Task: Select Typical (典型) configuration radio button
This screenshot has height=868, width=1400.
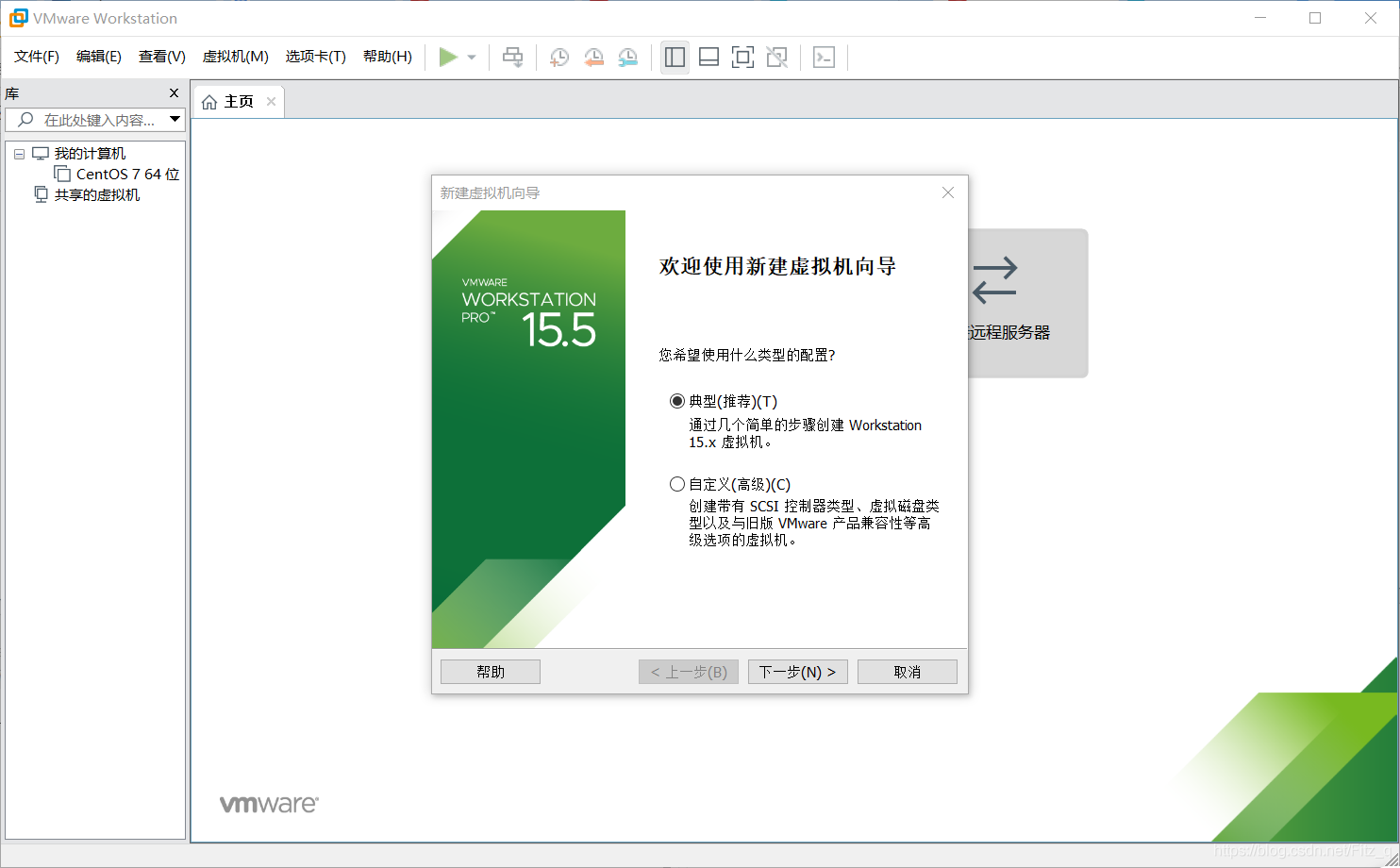Action: tap(676, 401)
